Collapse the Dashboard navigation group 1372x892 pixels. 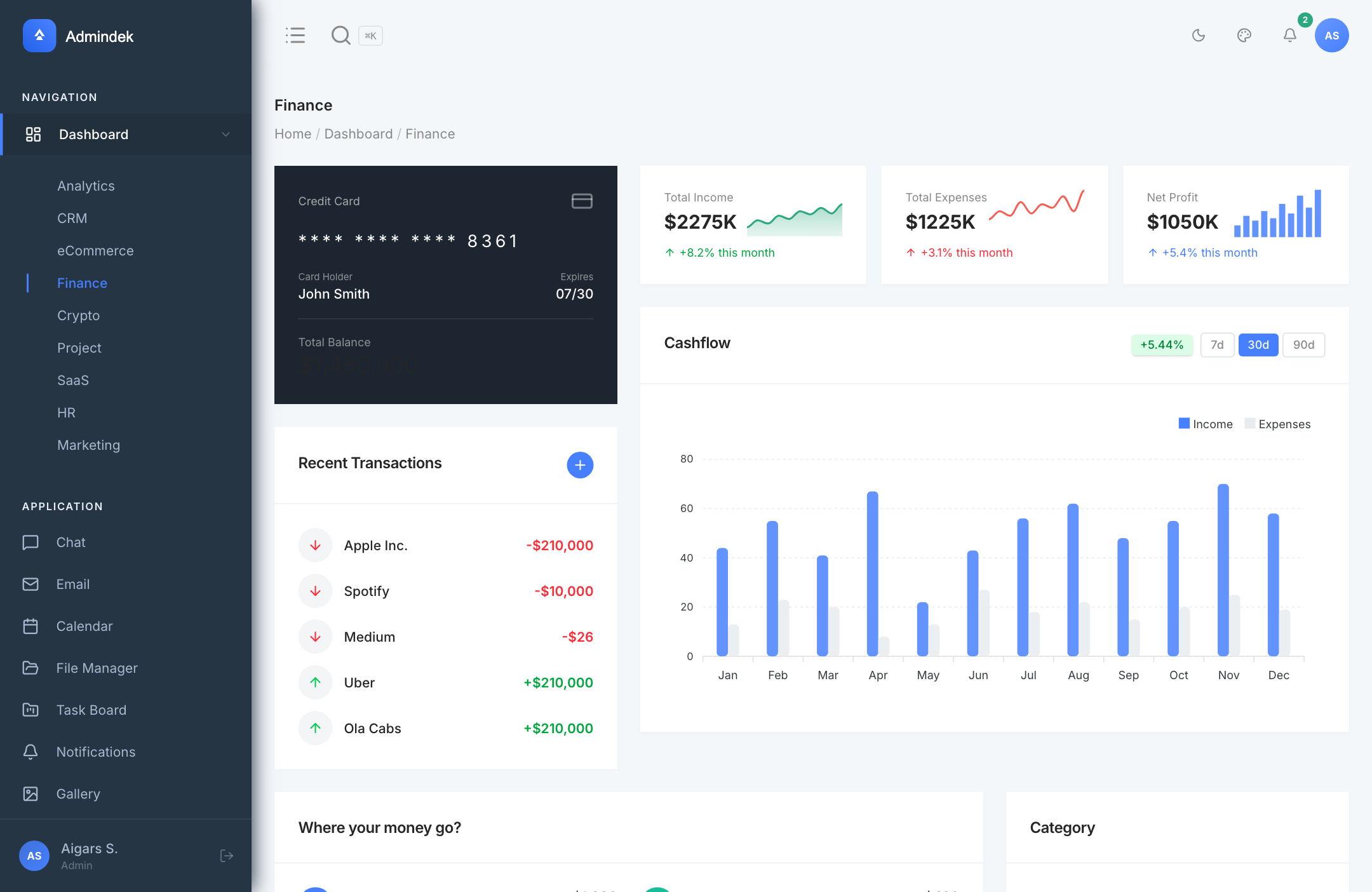[x=225, y=134]
